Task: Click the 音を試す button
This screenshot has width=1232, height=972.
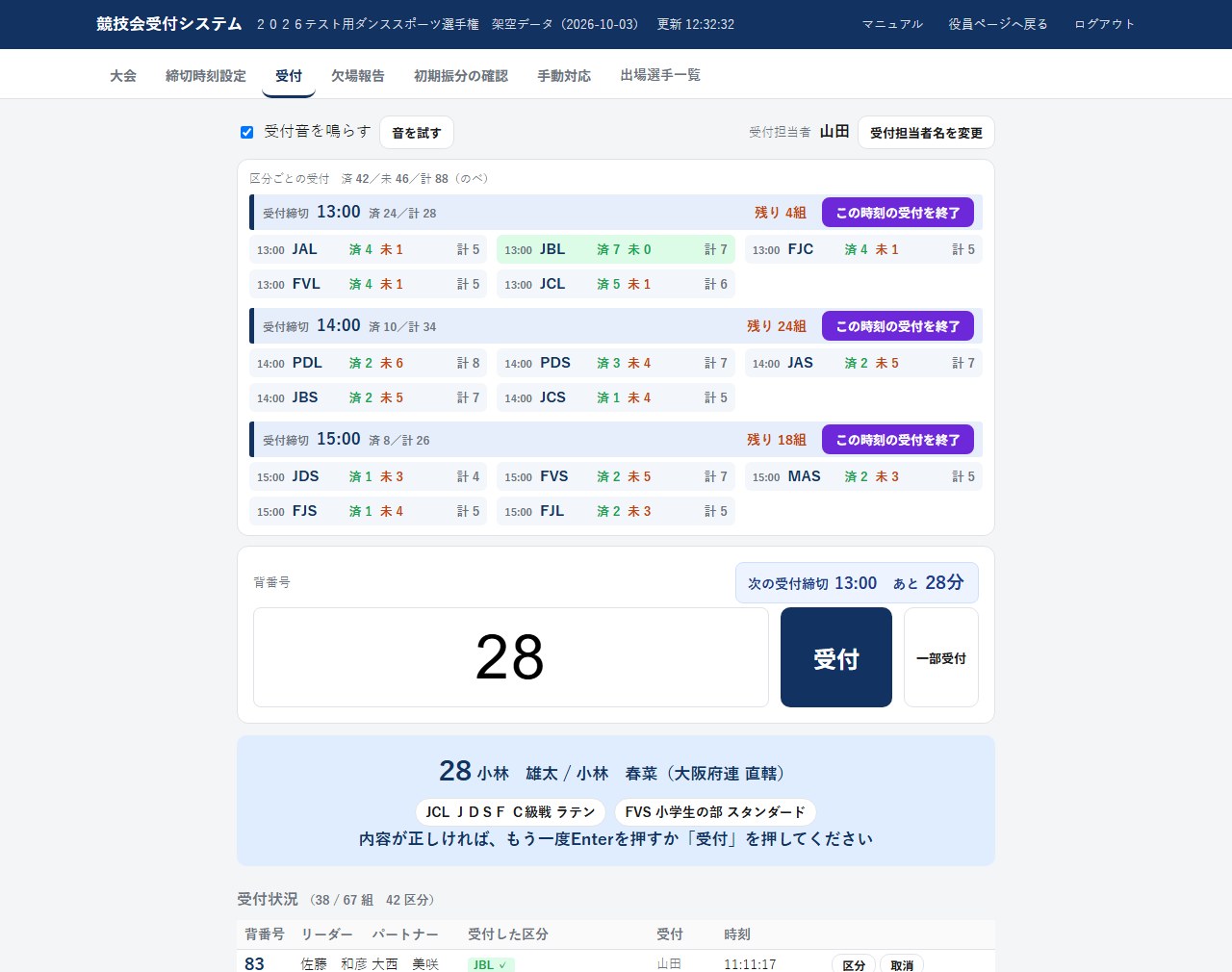Action: [417, 133]
